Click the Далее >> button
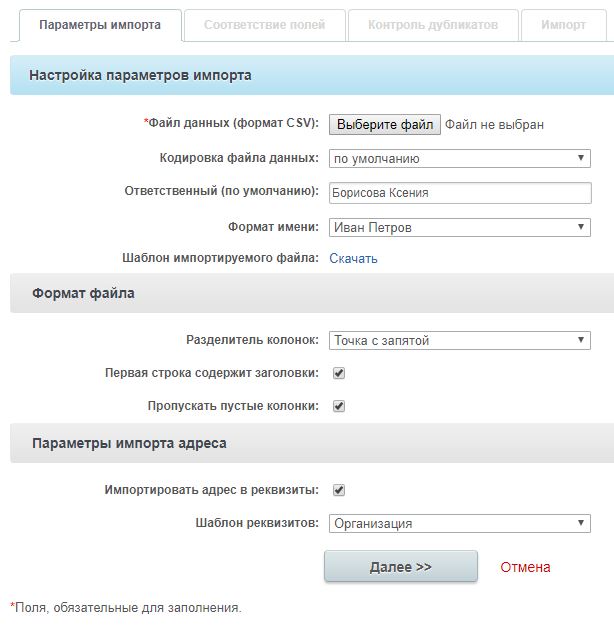Viewport: 614px width, 626px height. click(x=401, y=567)
